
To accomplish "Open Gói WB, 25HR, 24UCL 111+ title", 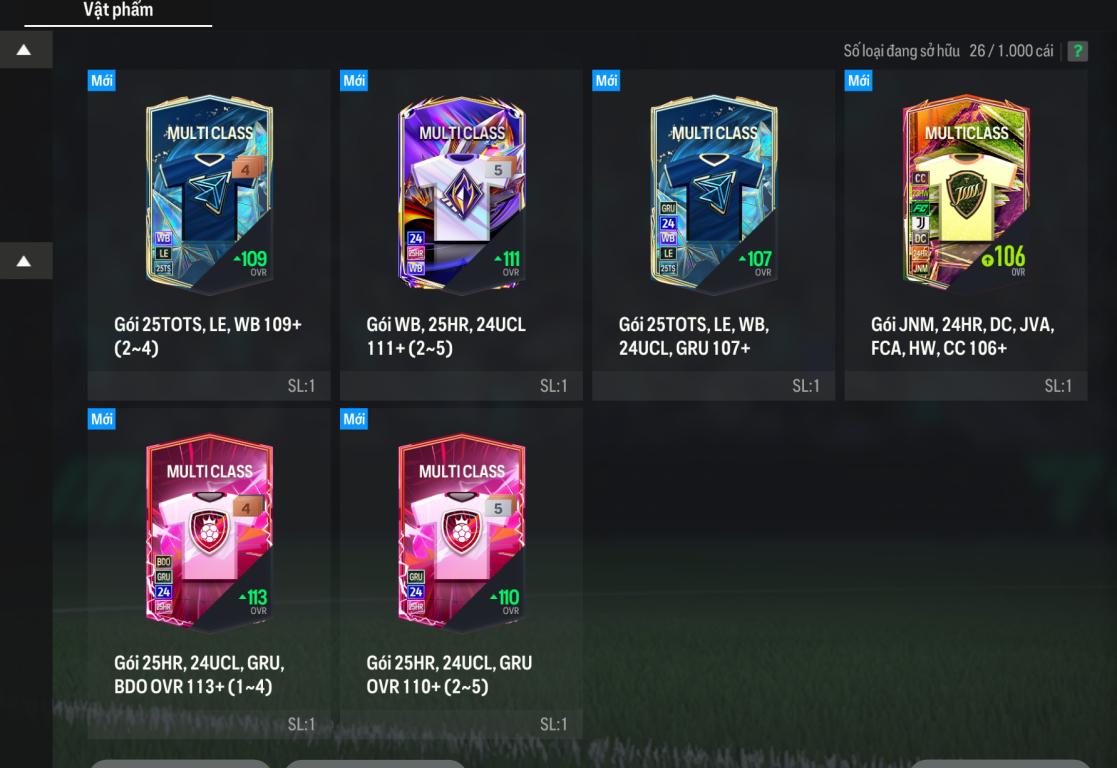I will (447, 336).
